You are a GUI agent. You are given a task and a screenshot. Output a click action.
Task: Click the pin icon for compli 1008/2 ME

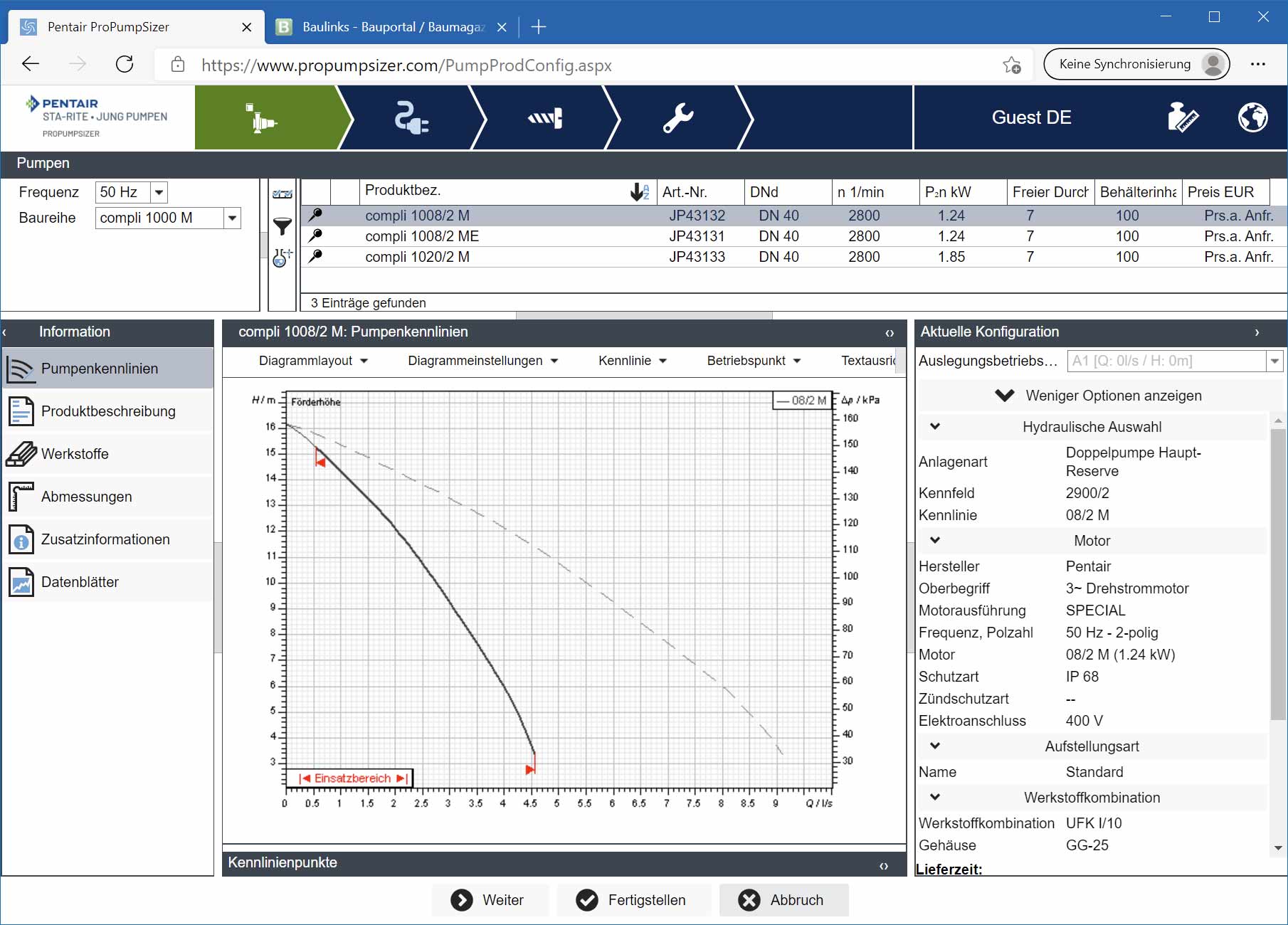click(315, 236)
